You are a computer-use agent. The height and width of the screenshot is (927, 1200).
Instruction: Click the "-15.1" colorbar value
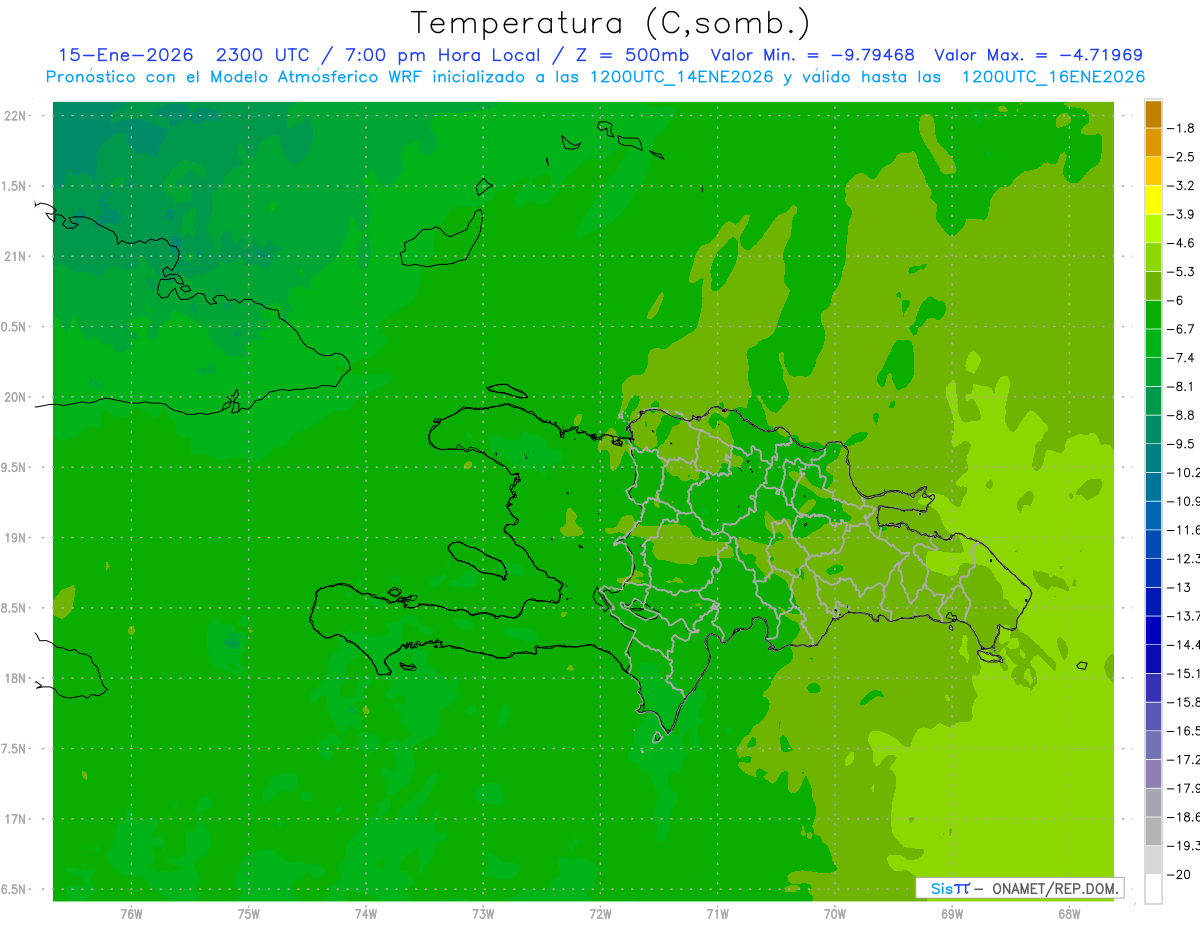[1184, 673]
